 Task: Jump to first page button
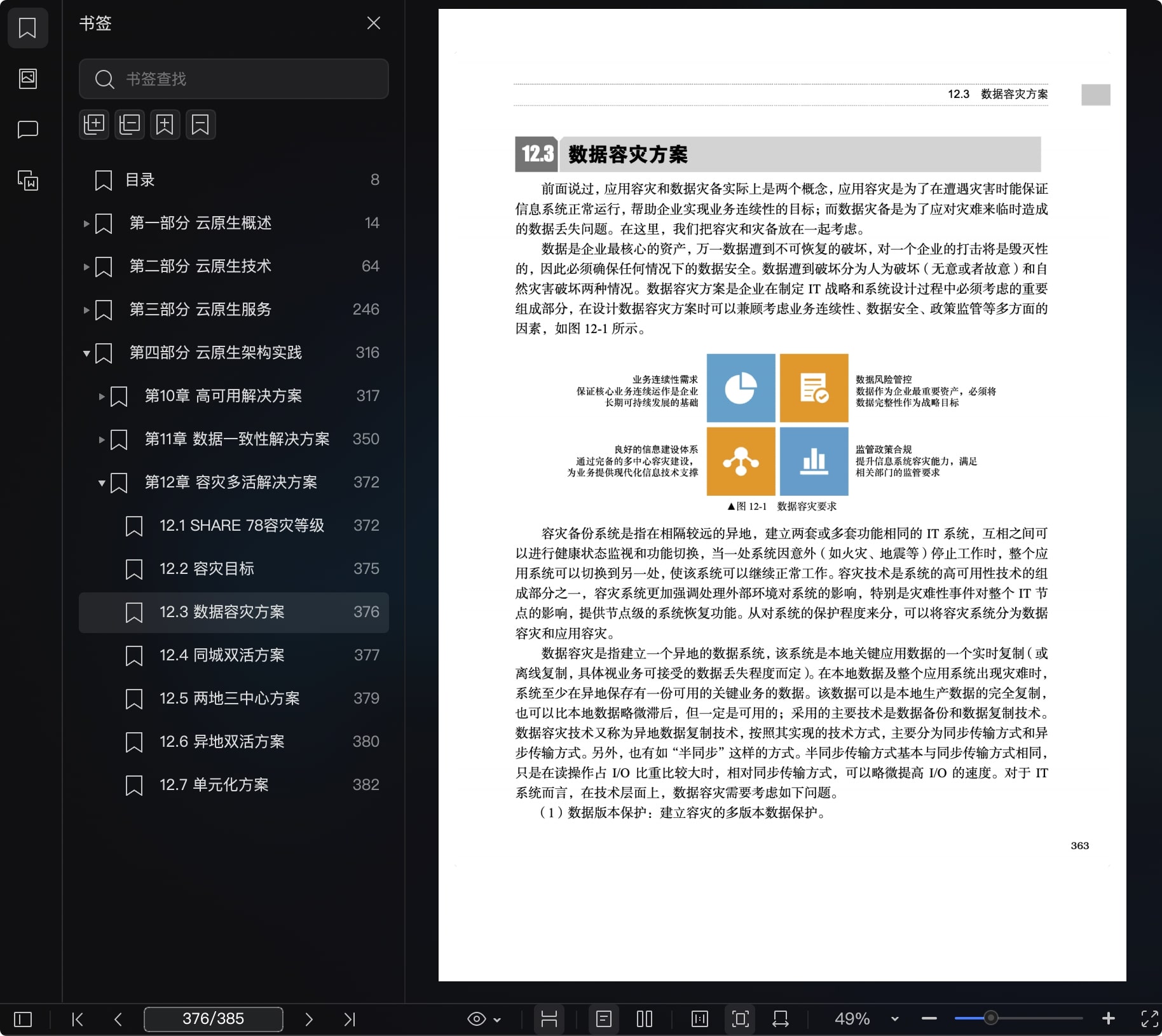[x=78, y=1019]
